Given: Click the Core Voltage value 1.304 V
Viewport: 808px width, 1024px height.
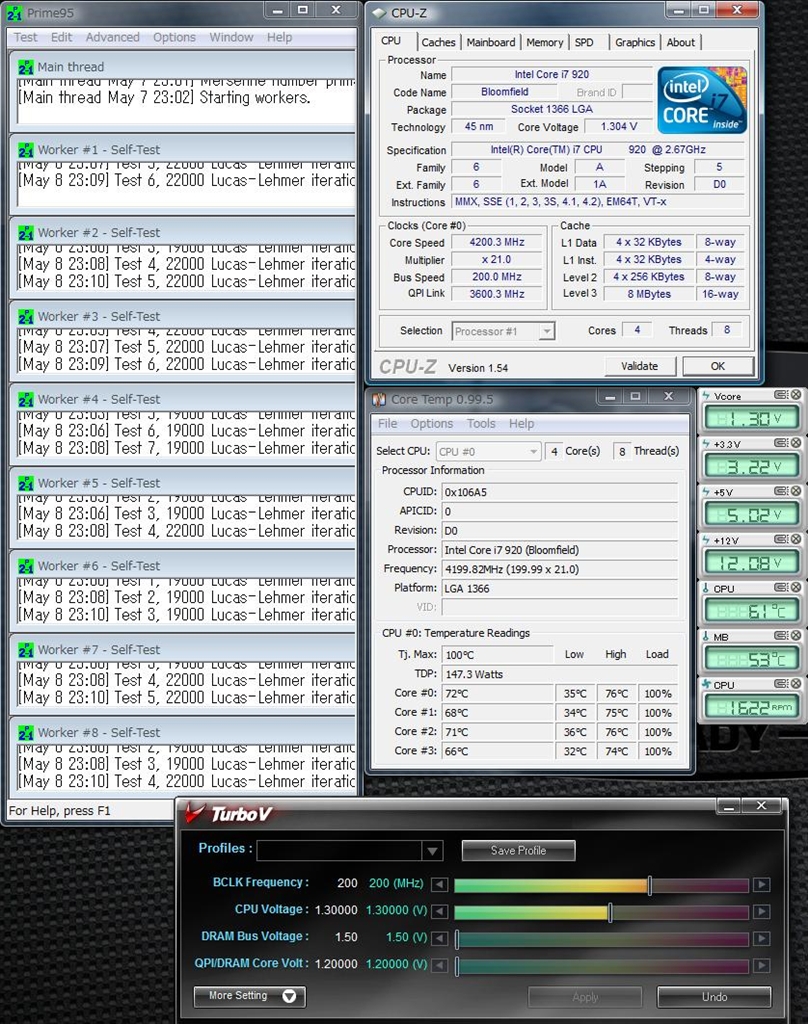Looking at the screenshot, I should 619,127.
